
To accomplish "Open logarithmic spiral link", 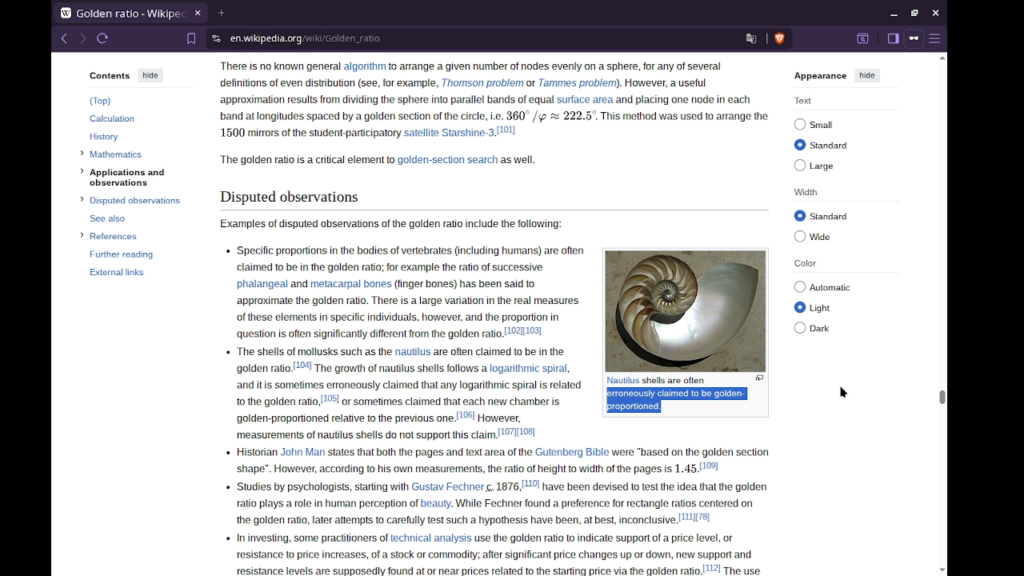I will click(x=528, y=368).
